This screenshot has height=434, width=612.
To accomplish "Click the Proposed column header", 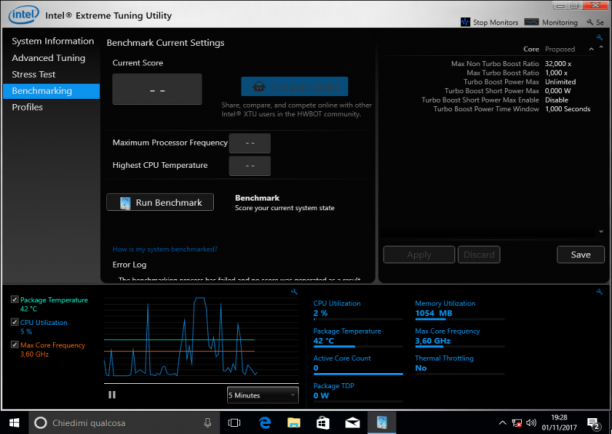I will pyautogui.click(x=560, y=49).
